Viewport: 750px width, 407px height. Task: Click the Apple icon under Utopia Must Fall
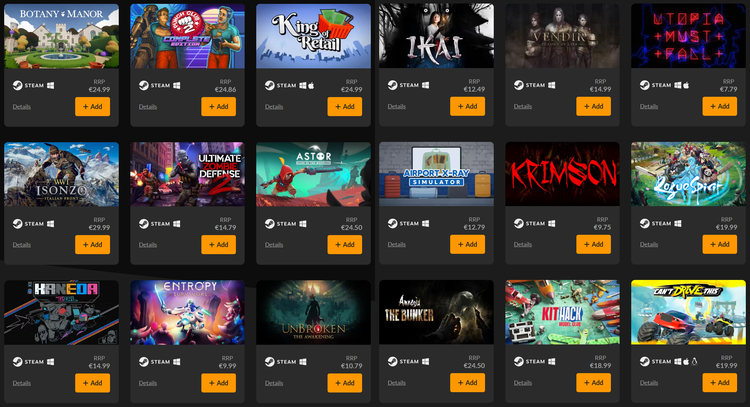pos(686,85)
